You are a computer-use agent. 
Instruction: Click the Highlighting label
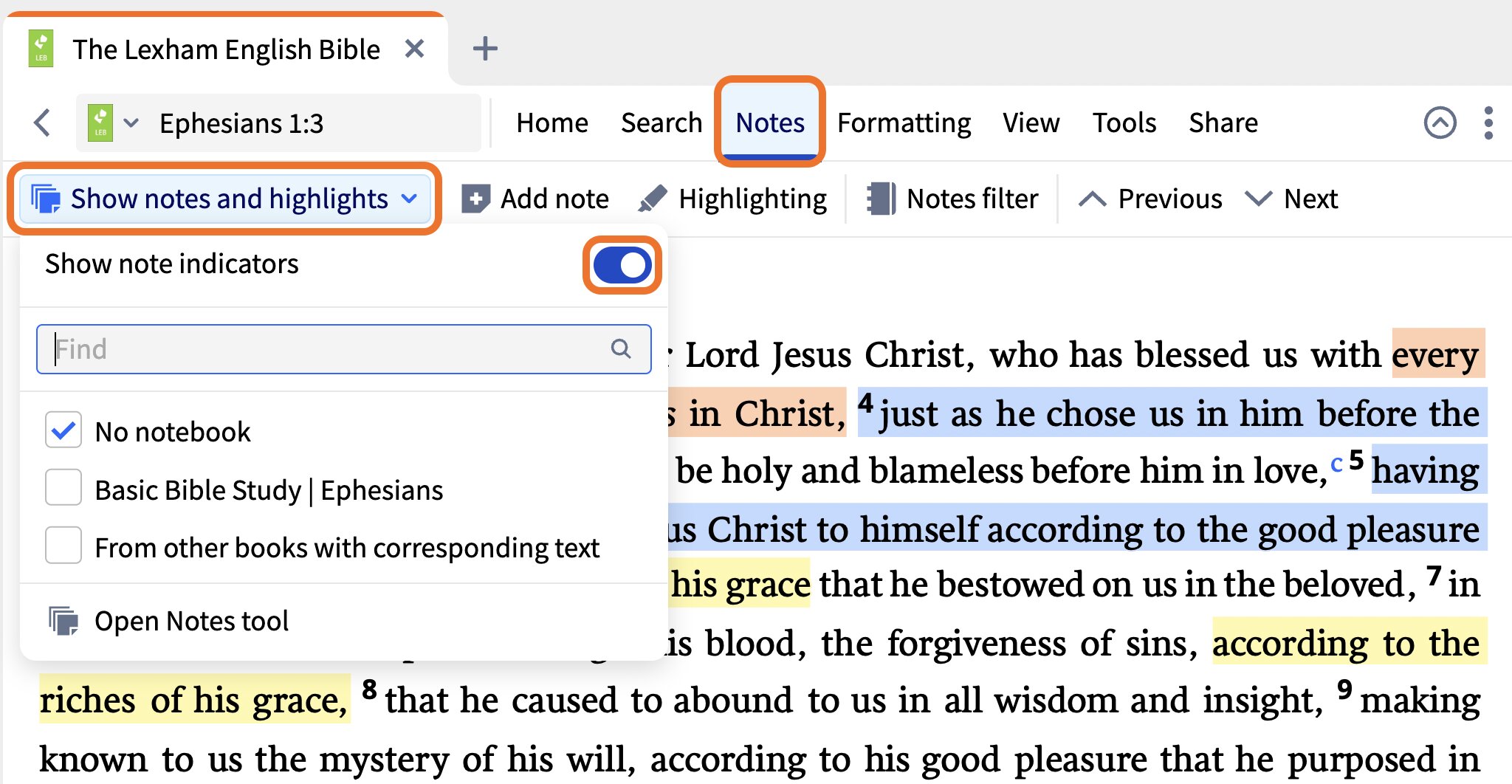752,199
